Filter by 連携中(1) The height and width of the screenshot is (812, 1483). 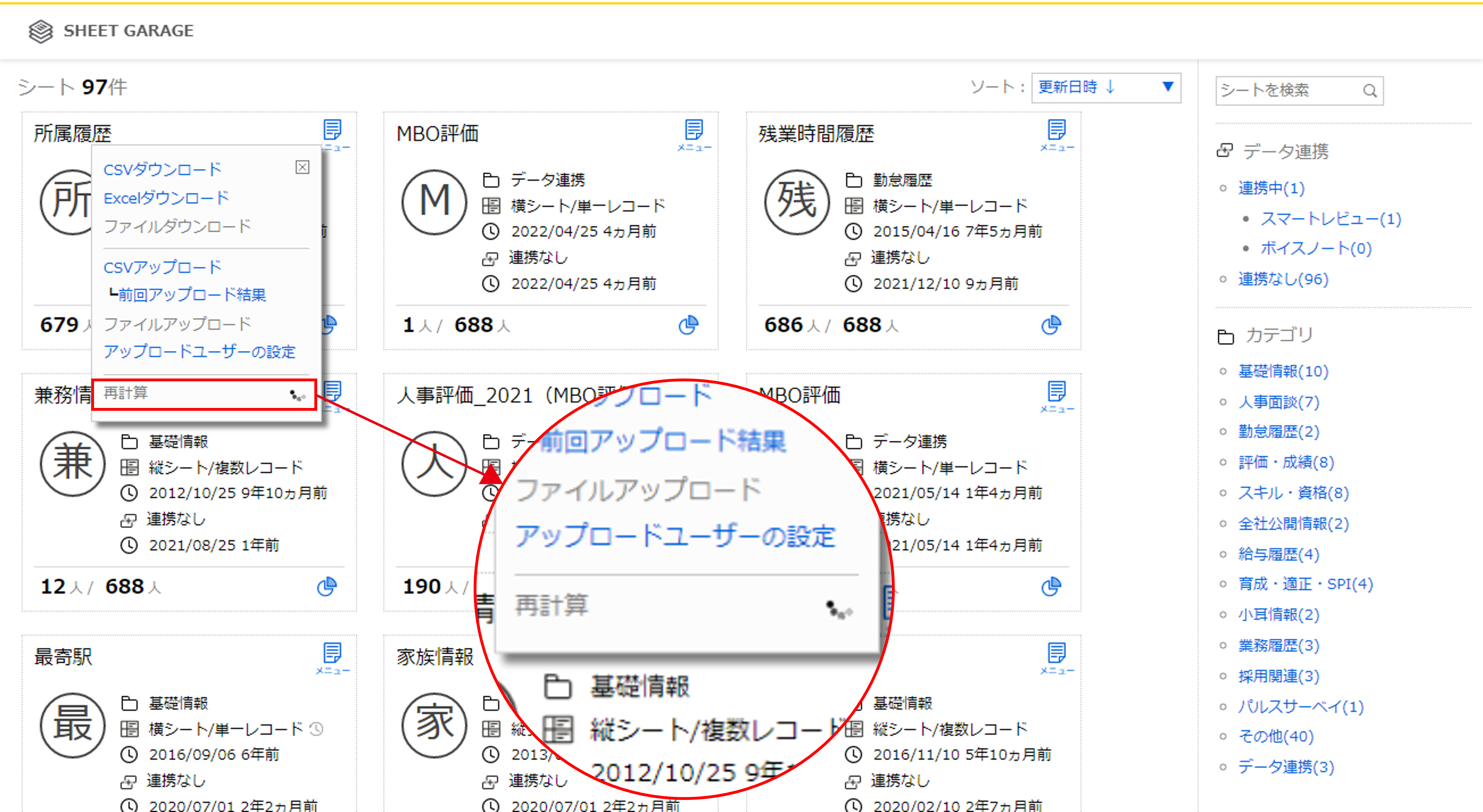1271,188
